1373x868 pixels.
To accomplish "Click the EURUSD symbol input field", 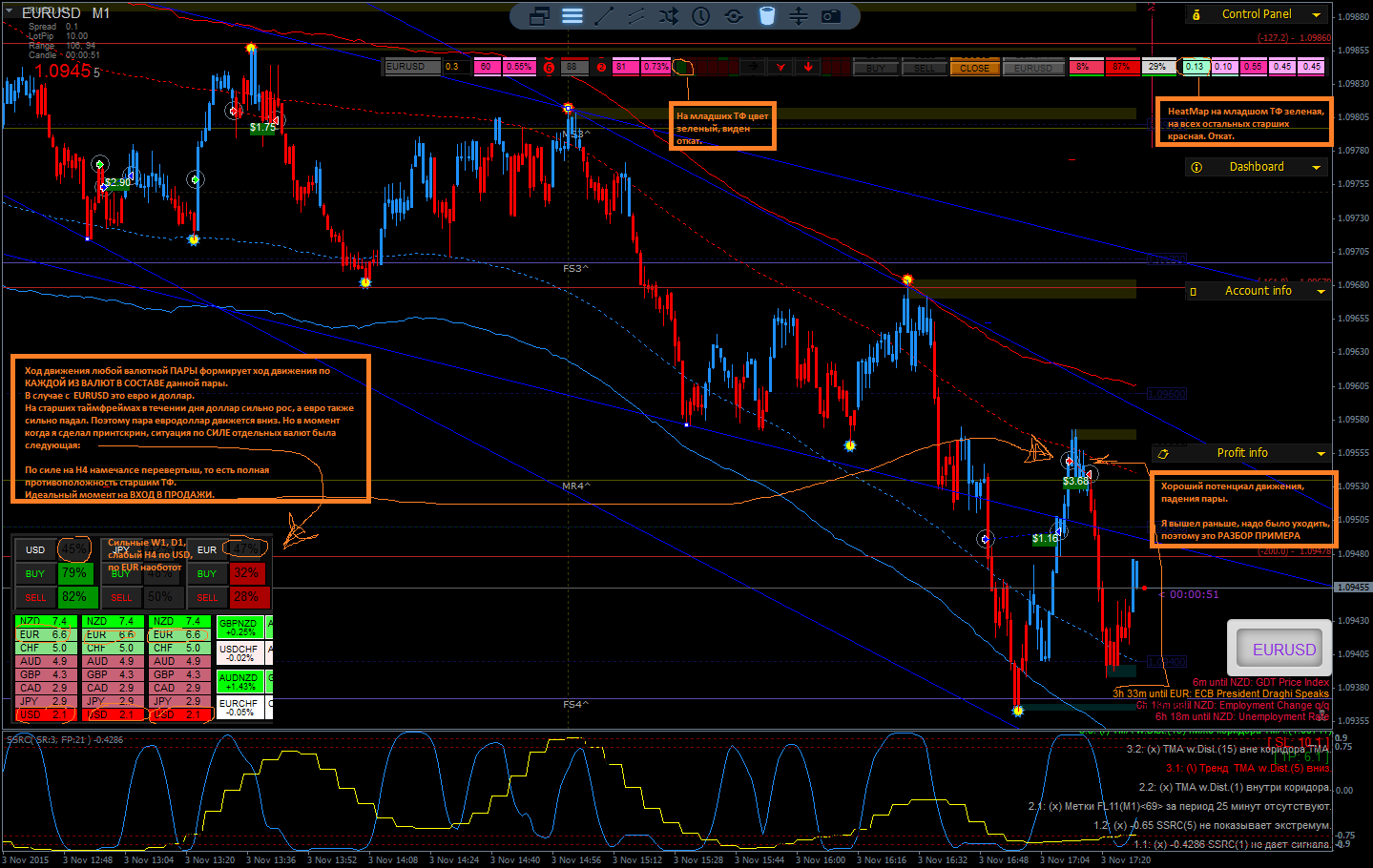I will 412,67.
